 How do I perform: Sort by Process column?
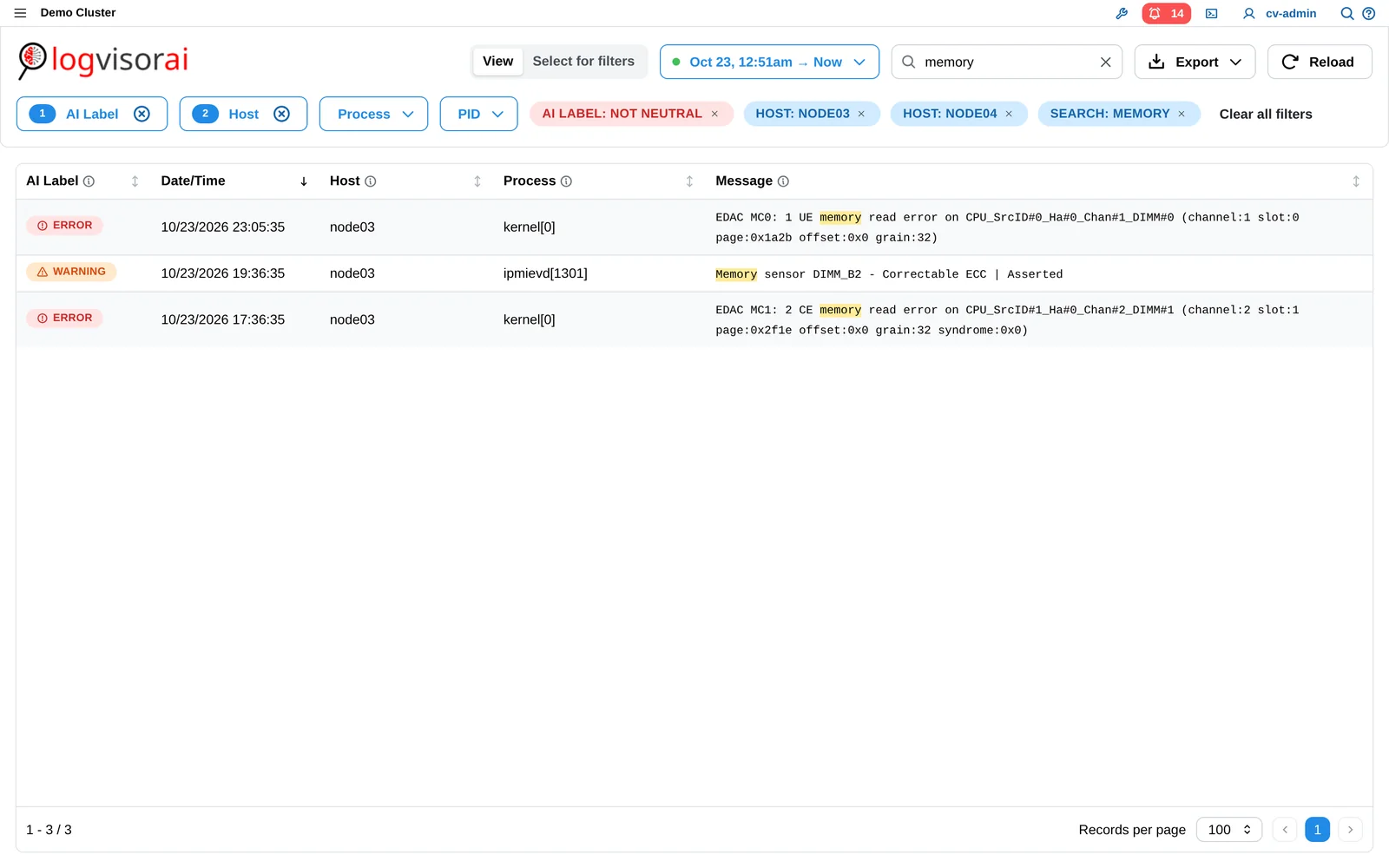tap(689, 181)
